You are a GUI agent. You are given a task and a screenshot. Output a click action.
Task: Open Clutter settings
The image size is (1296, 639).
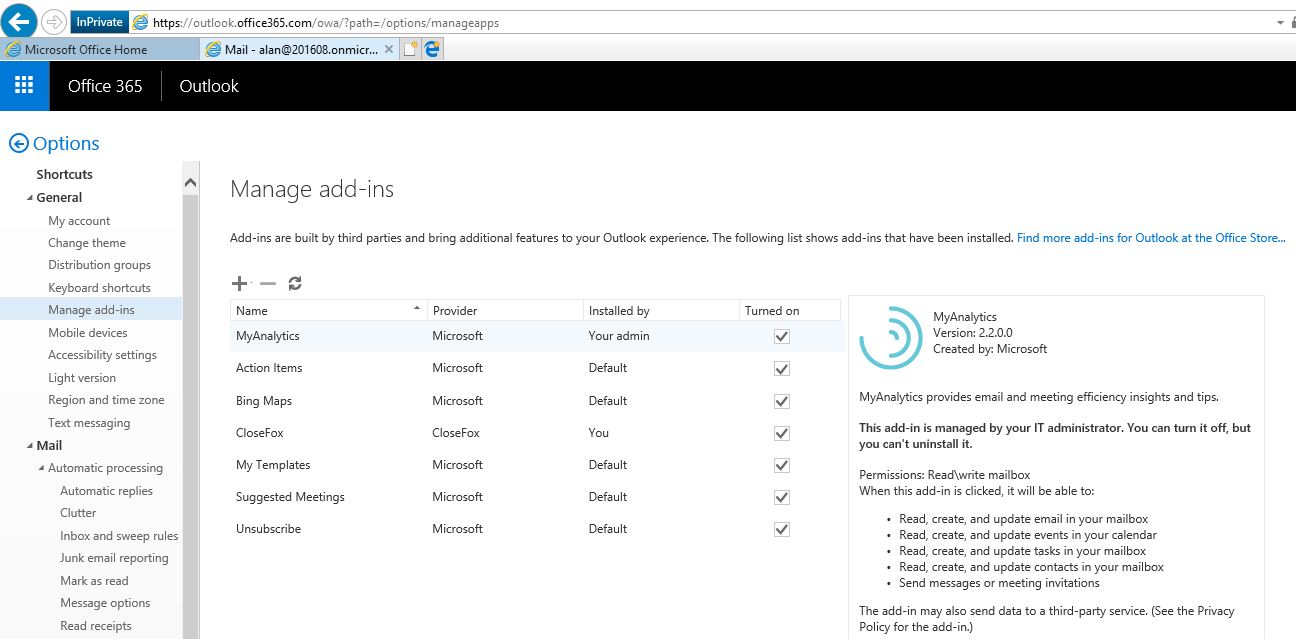(78, 513)
